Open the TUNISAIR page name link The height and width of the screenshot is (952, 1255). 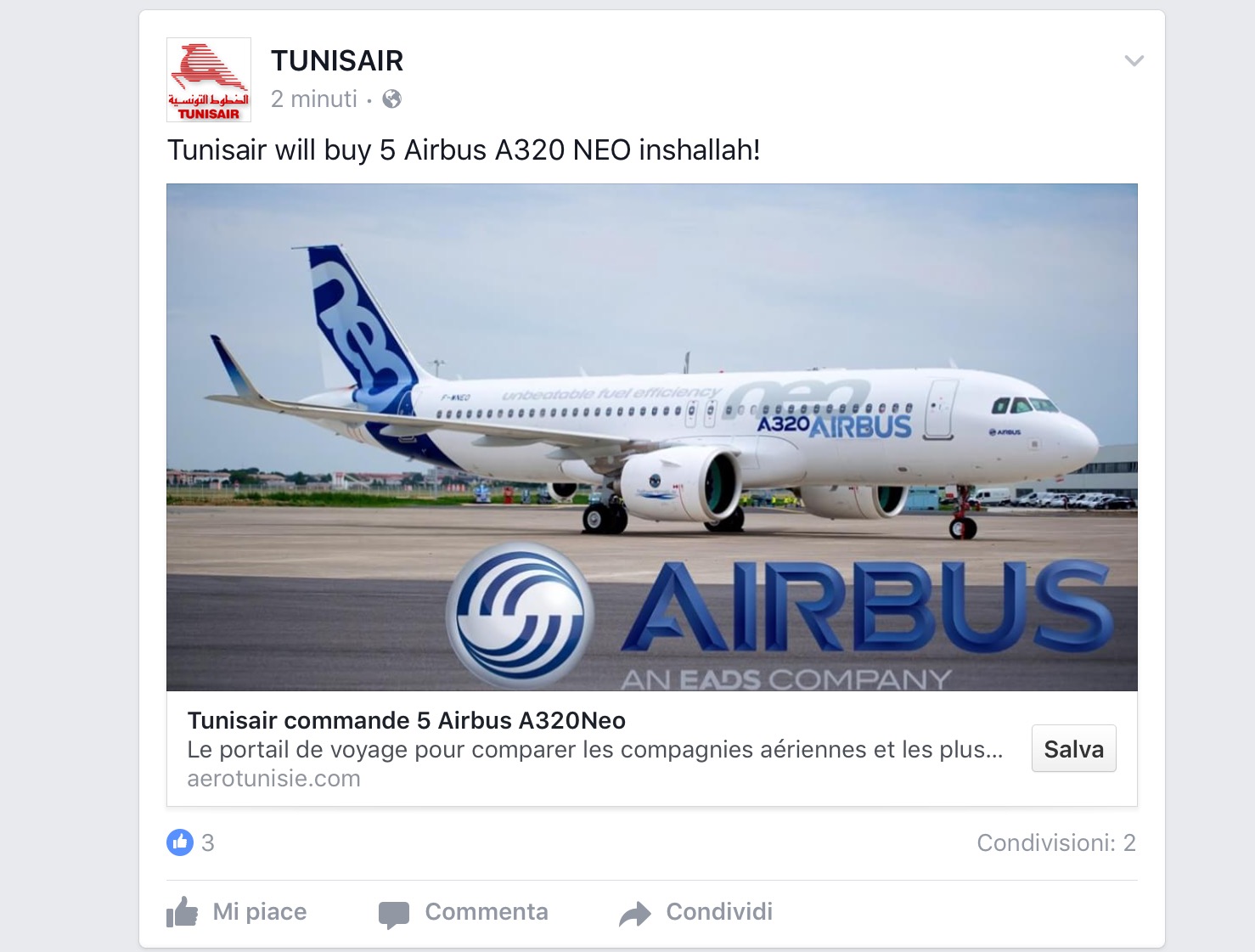[x=337, y=61]
